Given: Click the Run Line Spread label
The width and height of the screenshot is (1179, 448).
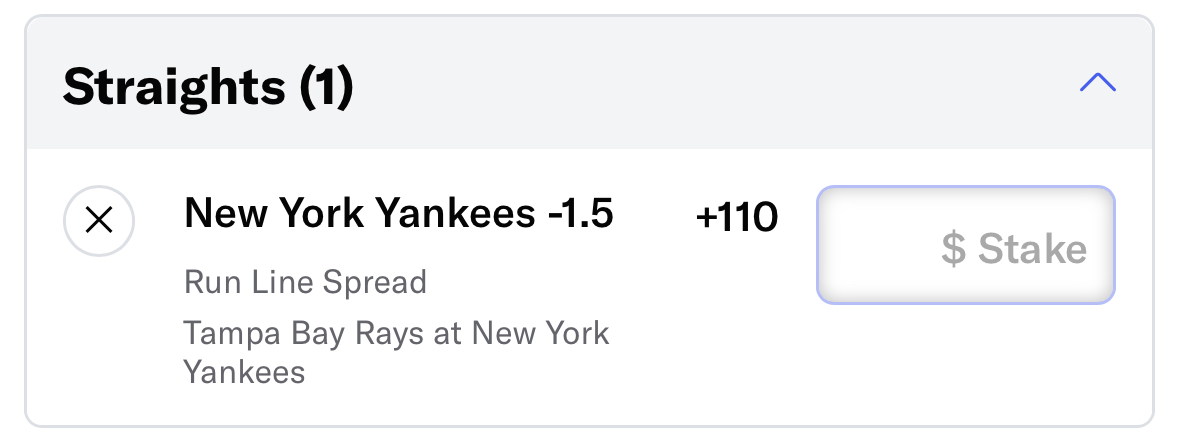Looking at the screenshot, I should click(x=305, y=283).
